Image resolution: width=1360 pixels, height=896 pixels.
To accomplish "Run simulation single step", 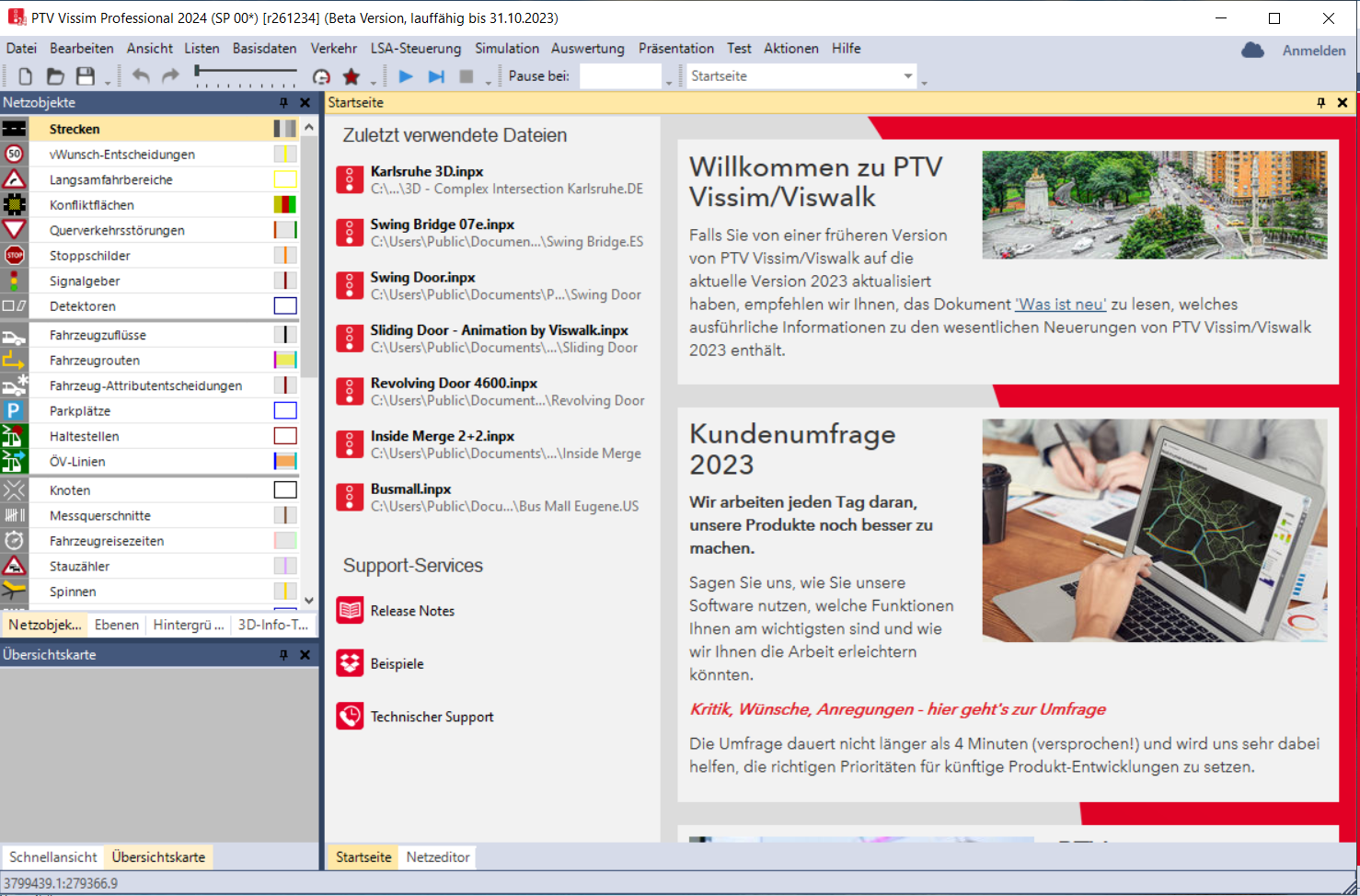I will (x=436, y=76).
